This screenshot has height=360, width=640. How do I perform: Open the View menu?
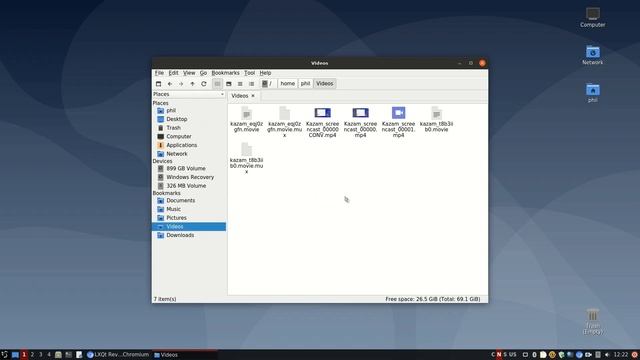coord(189,73)
